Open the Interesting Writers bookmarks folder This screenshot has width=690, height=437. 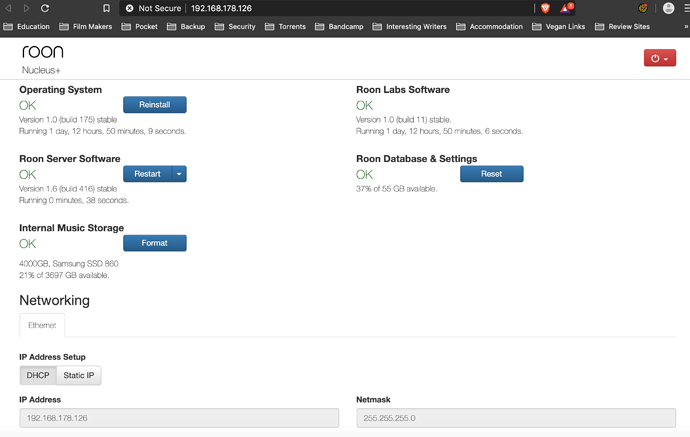[x=409, y=27]
